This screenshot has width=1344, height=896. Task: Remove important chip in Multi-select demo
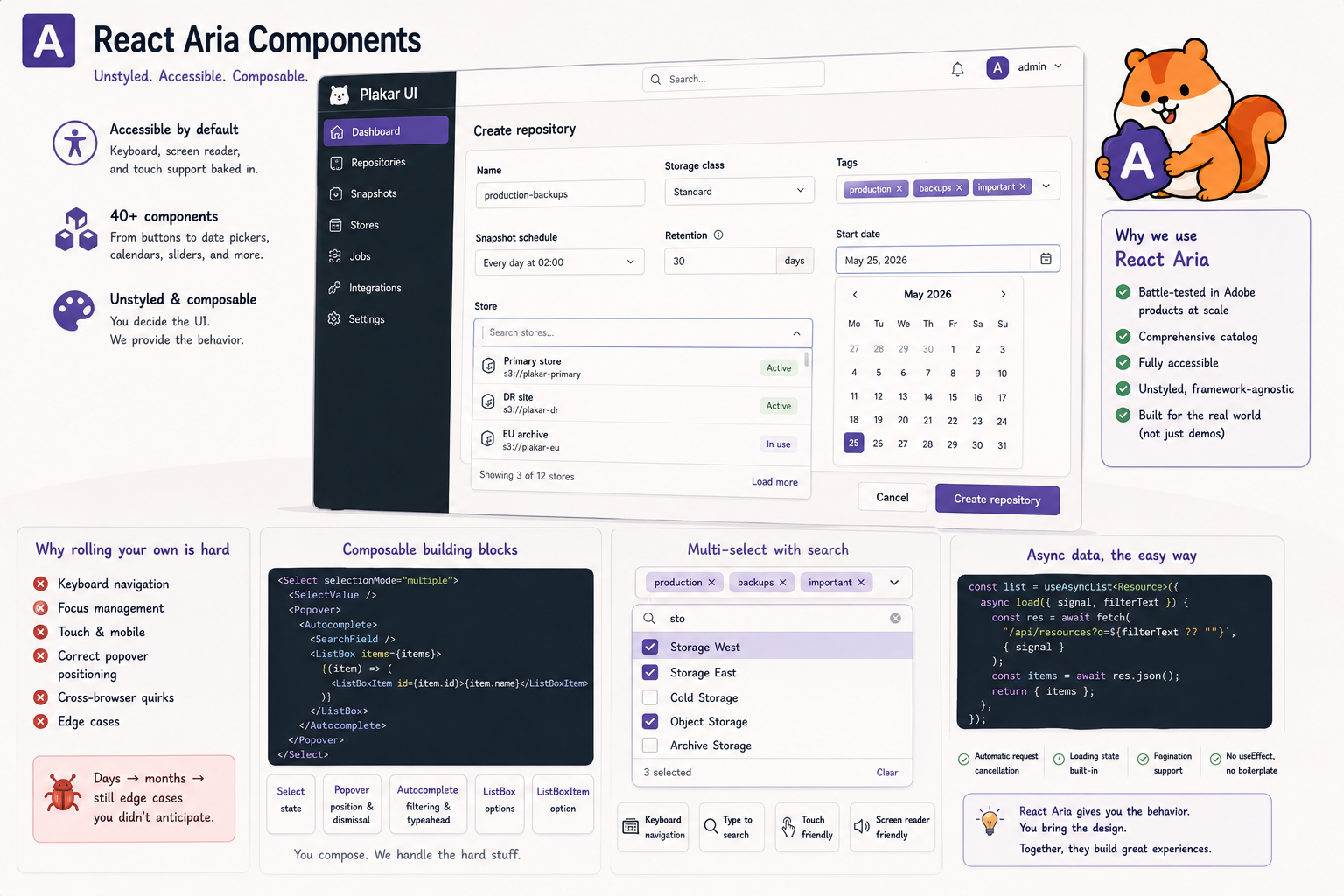pyautogui.click(x=861, y=583)
